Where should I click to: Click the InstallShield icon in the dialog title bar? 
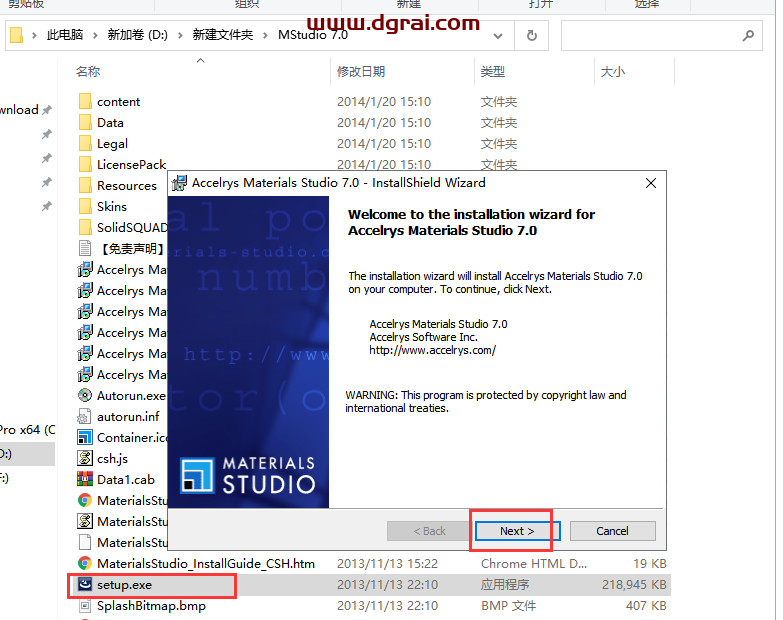point(179,183)
